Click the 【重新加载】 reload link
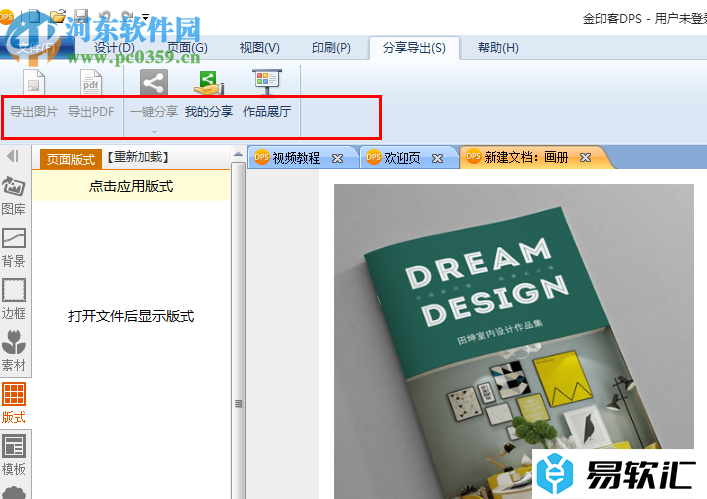The image size is (707, 499). 138,157
